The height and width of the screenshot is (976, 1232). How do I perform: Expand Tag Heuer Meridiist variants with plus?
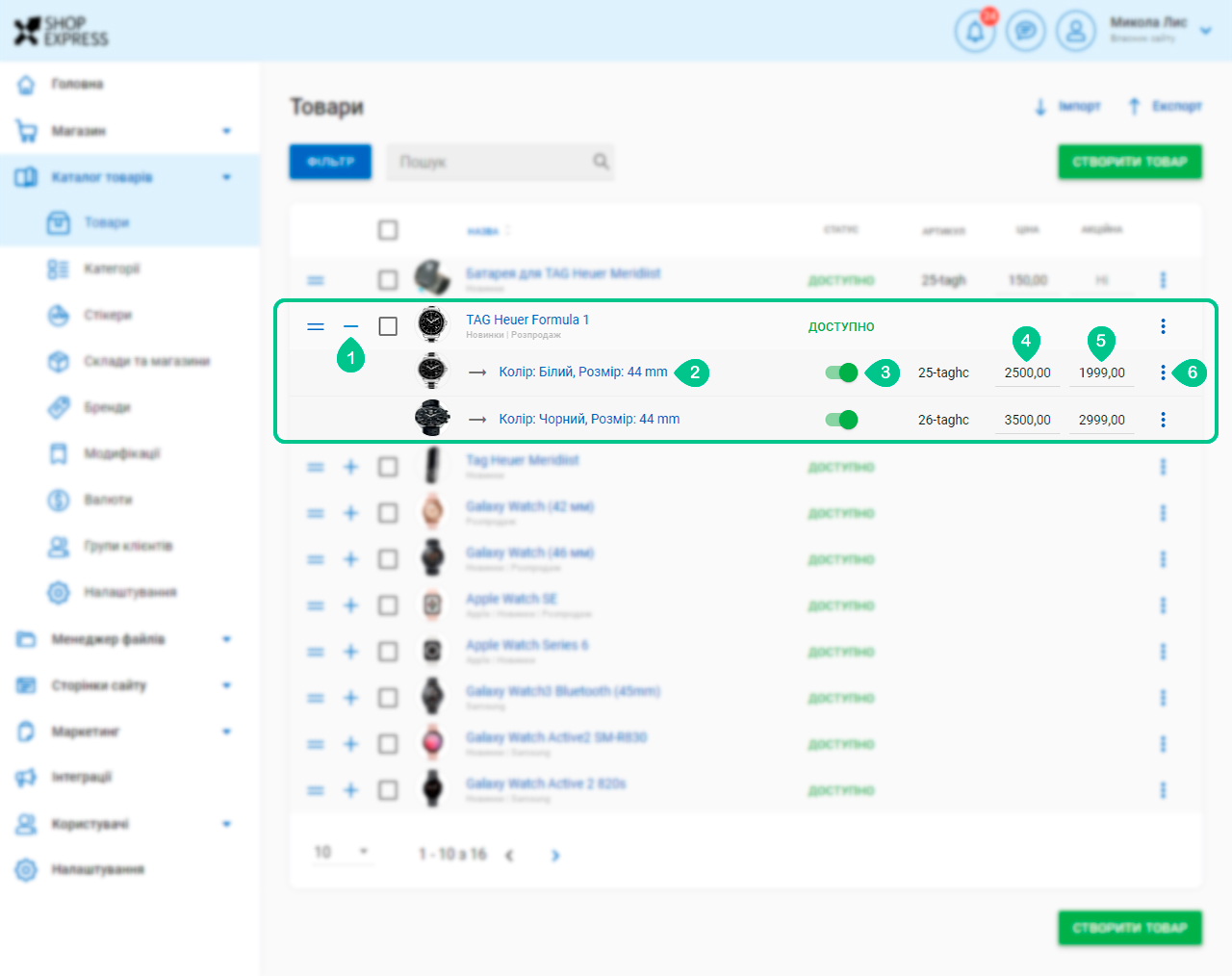(x=350, y=467)
